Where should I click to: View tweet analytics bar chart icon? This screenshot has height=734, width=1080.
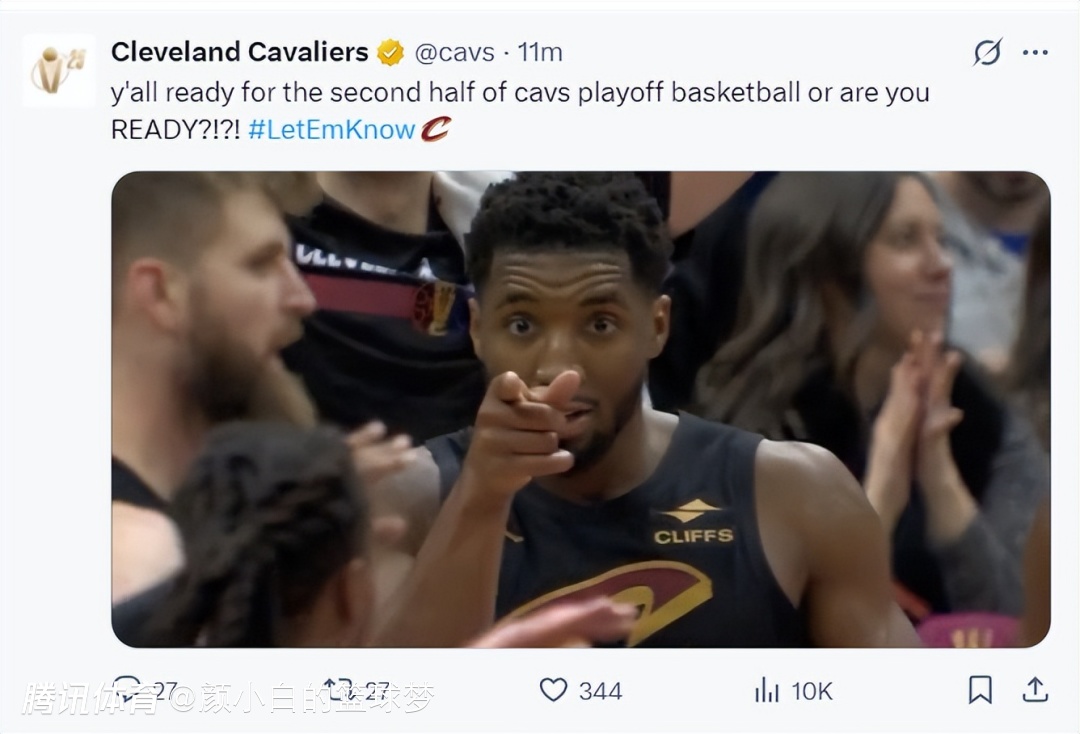tap(767, 690)
